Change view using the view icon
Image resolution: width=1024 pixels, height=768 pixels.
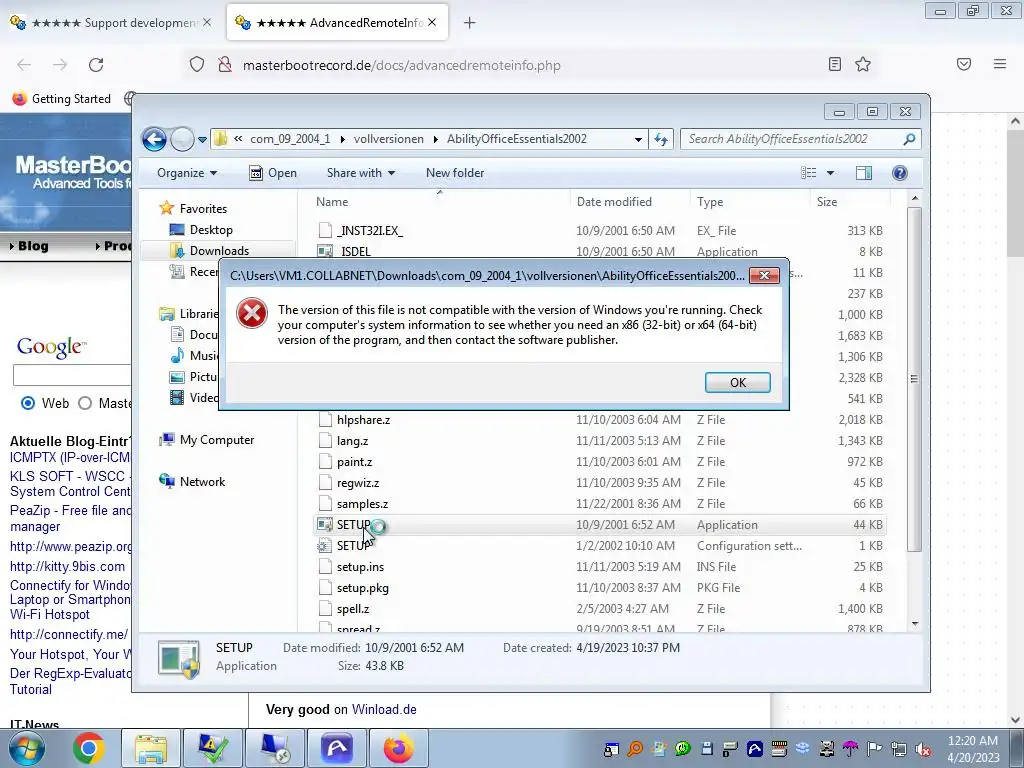coord(808,173)
